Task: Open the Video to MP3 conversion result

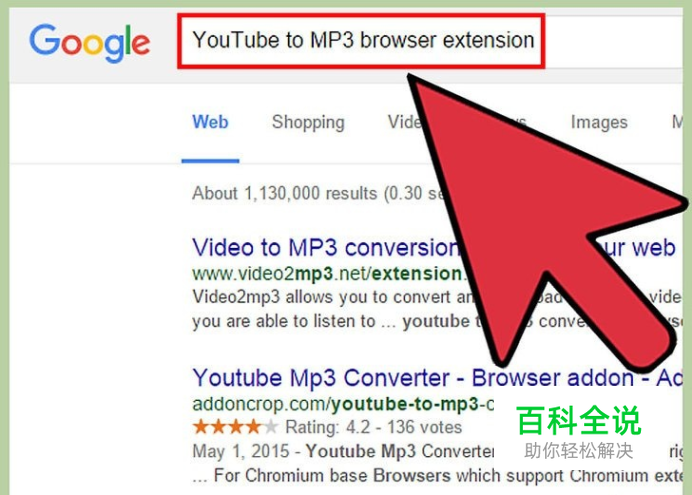Action: [327, 248]
